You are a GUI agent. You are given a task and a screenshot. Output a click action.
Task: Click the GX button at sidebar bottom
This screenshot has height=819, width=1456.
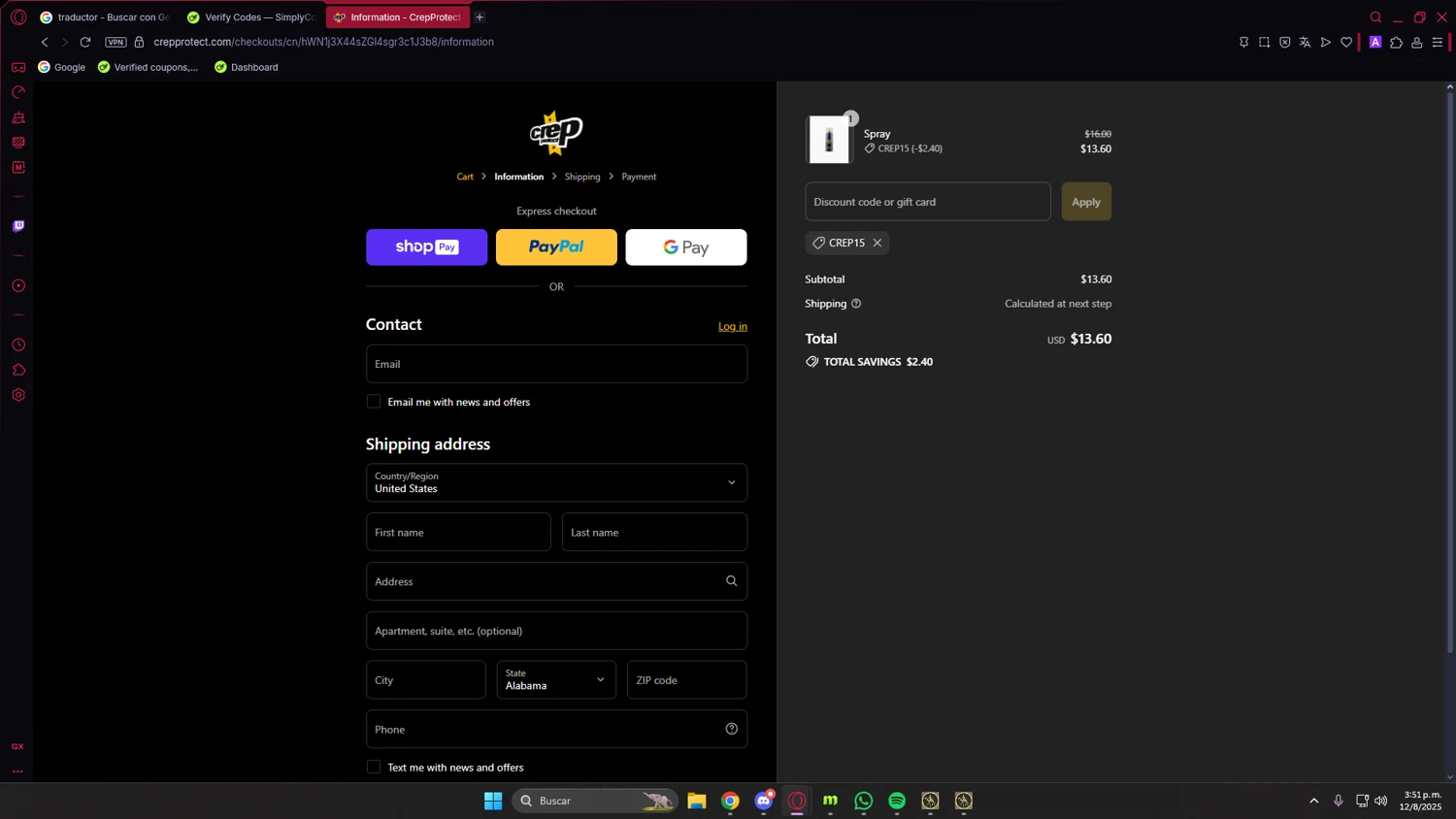click(x=17, y=746)
